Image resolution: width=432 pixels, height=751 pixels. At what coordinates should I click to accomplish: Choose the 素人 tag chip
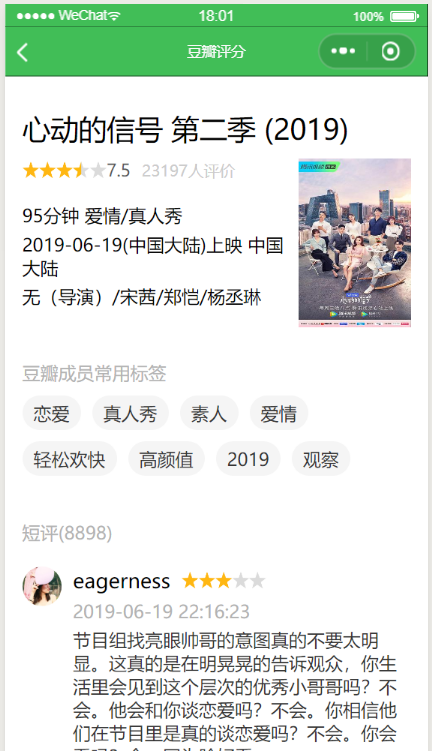(x=209, y=413)
